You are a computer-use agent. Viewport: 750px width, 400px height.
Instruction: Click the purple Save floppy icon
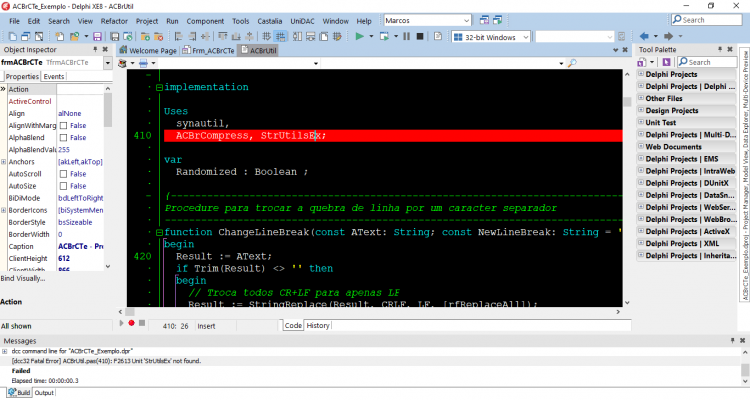97,36
